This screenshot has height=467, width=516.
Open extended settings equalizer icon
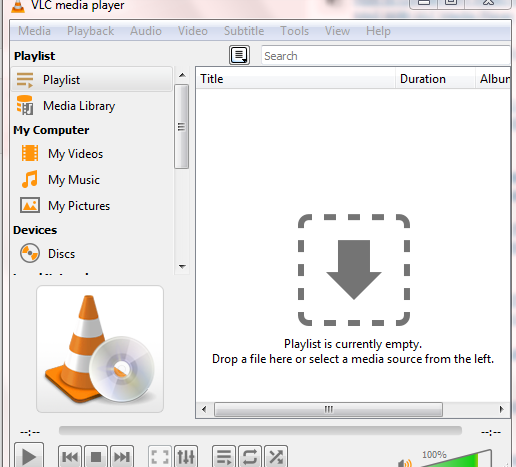coord(186,456)
